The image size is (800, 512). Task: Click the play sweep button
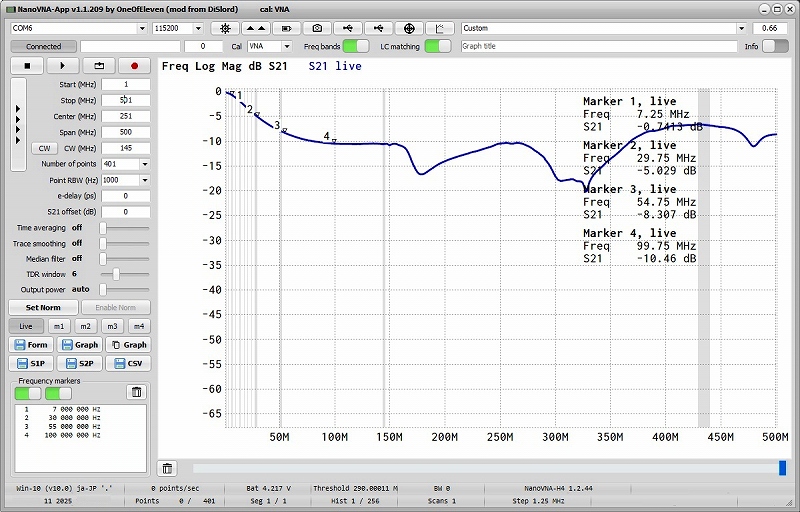pos(63,65)
